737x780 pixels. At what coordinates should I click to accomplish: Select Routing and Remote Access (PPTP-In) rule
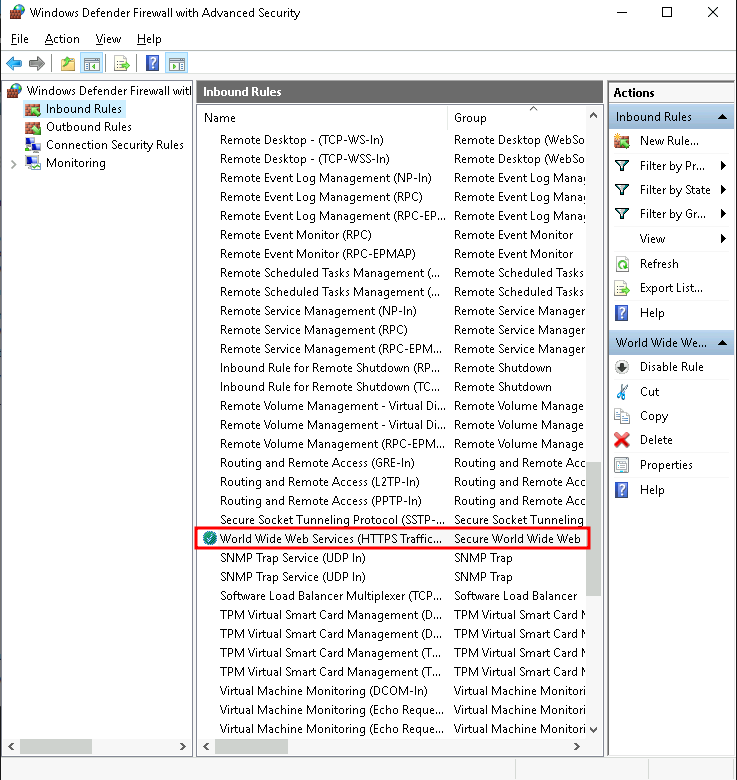(x=392, y=501)
